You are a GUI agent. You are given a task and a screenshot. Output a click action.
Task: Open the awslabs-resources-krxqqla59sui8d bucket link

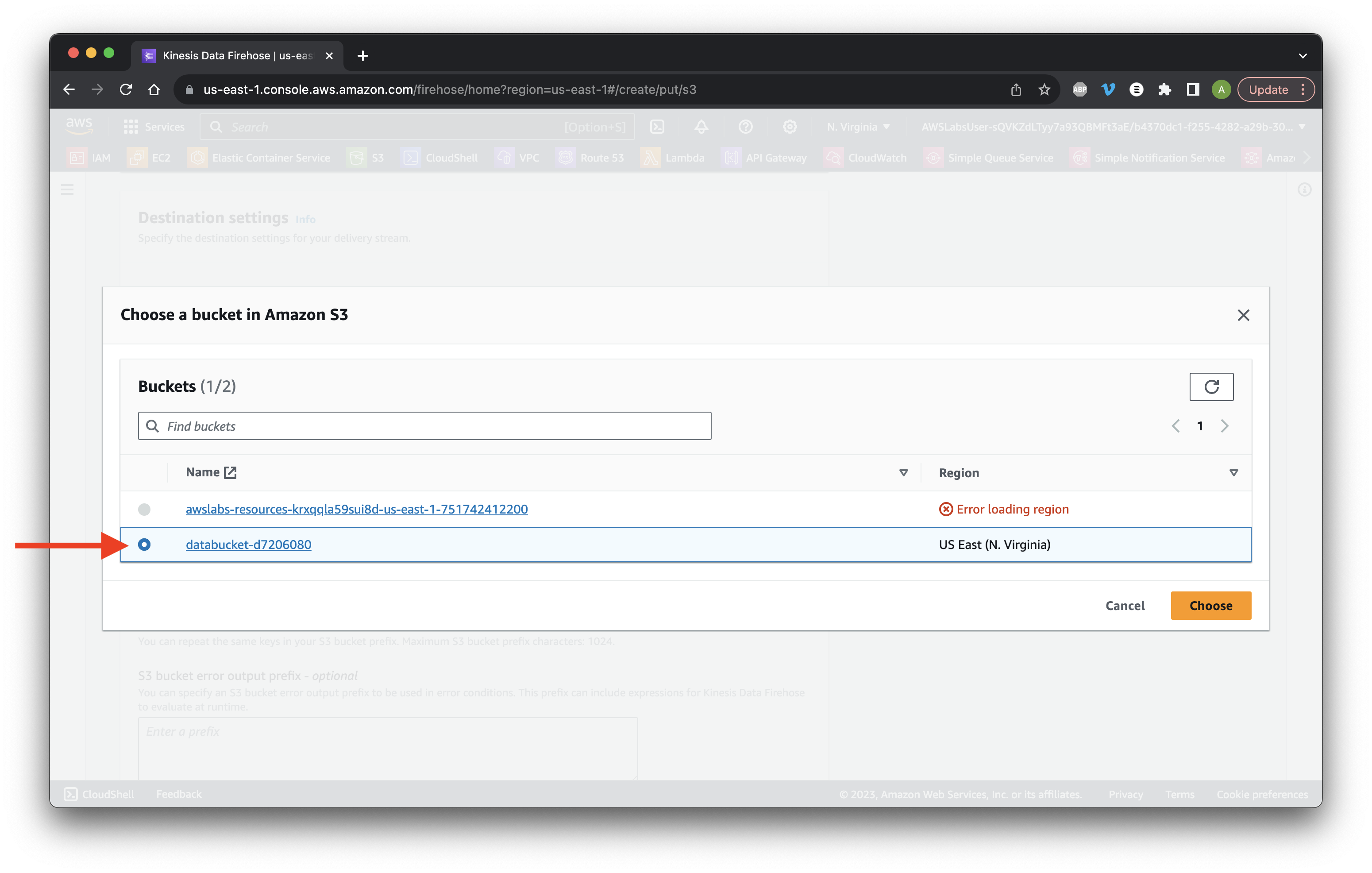tap(357, 509)
